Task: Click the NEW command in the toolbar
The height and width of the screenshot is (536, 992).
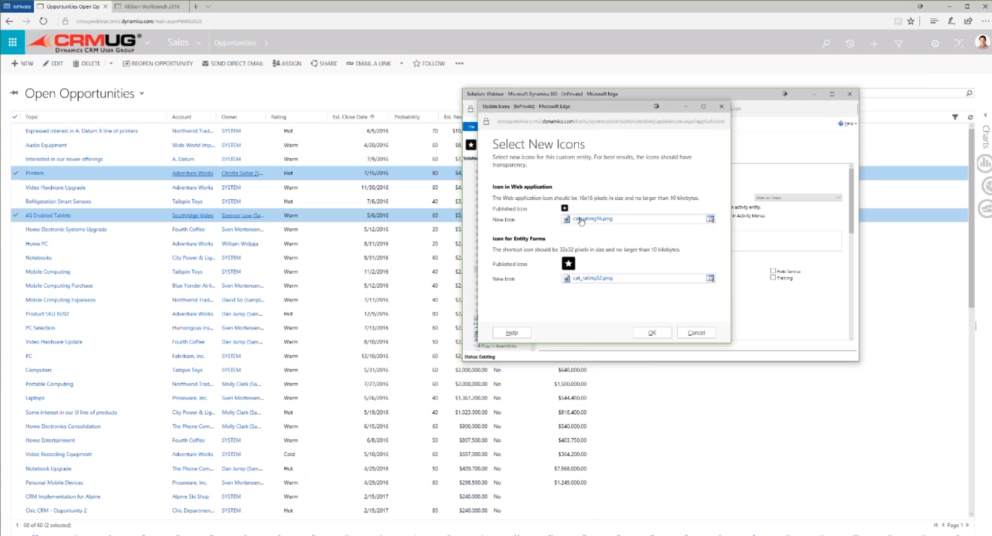Action: pos(22,63)
